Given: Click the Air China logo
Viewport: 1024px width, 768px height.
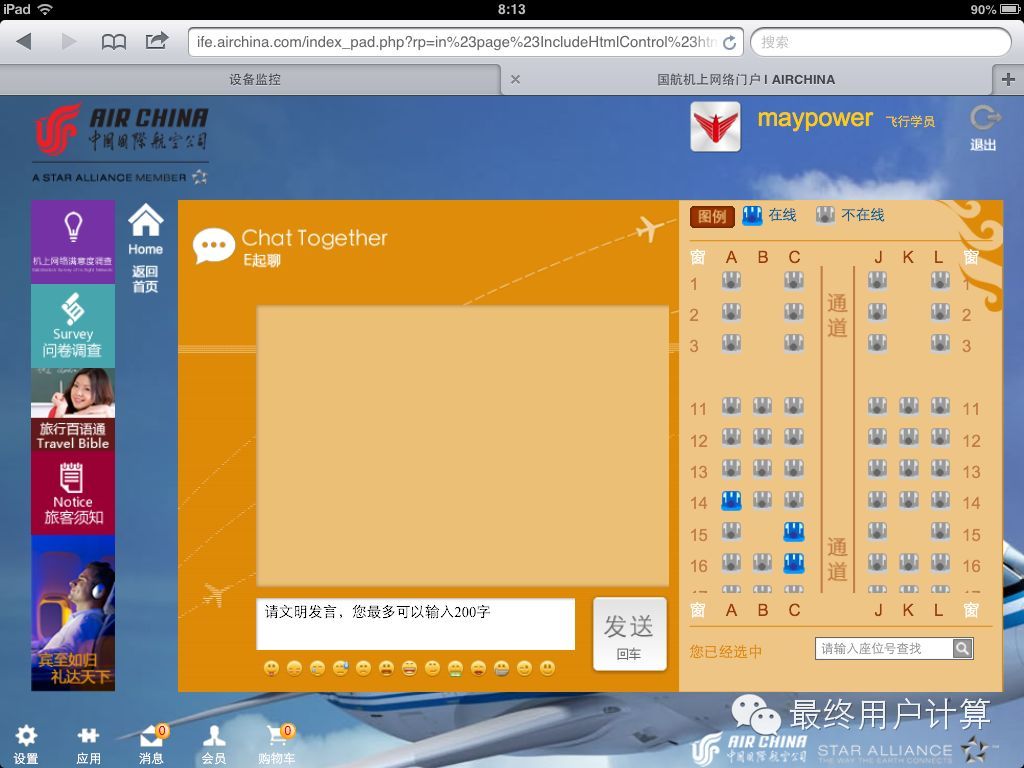Looking at the screenshot, I should click(121, 142).
